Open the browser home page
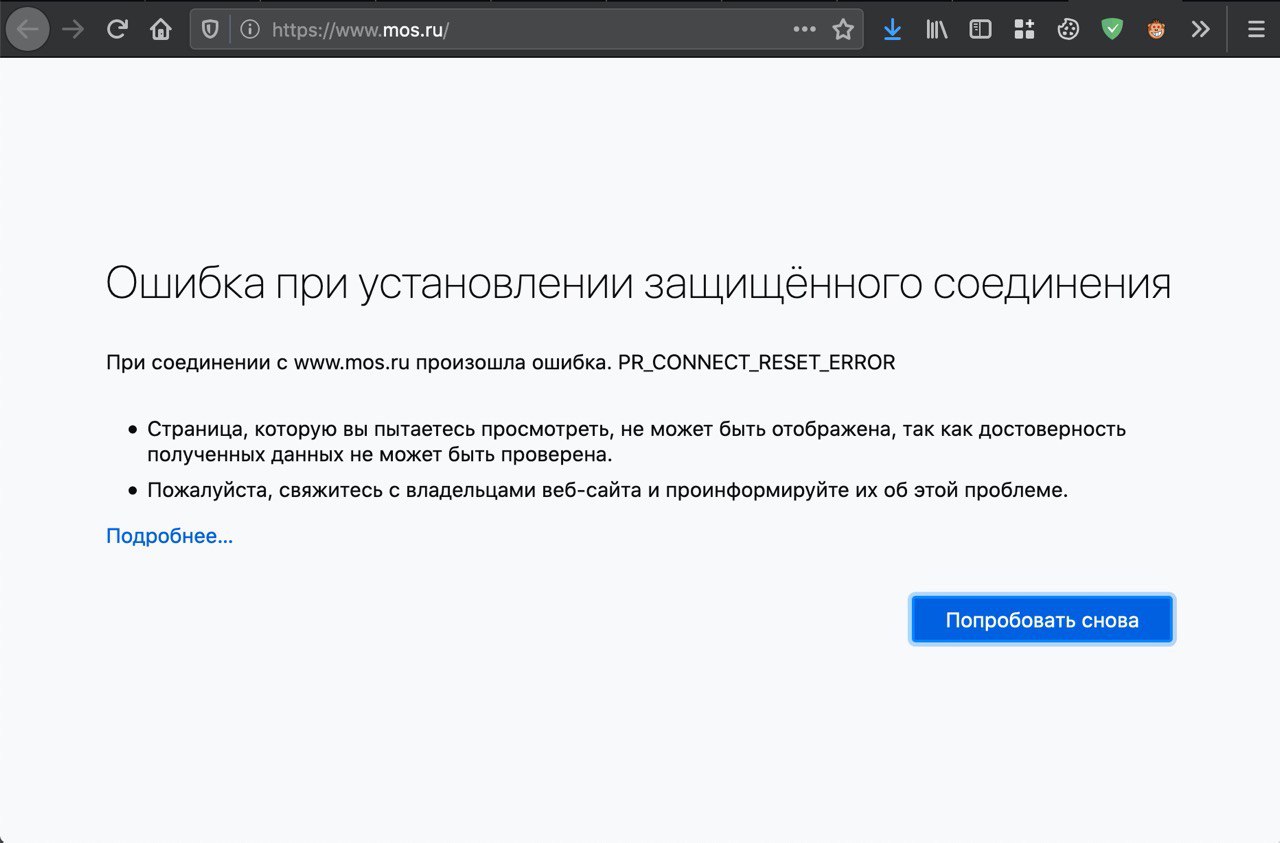This screenshot has height=843, width=1280. pyautogui.click(x=161, y=29)
